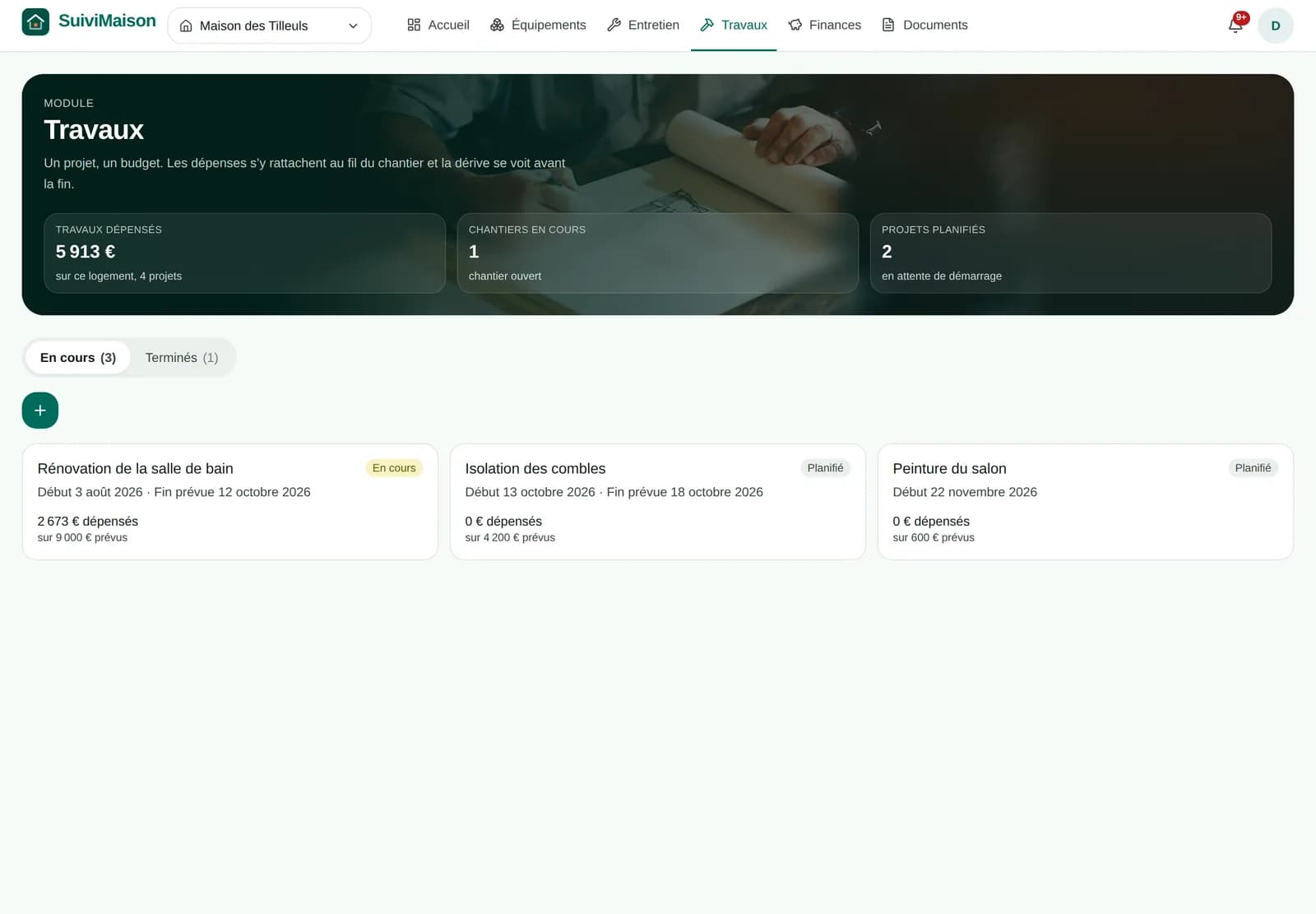
Task: Click 'sur 9 000 € prévus' budget text
Action: 82,538
